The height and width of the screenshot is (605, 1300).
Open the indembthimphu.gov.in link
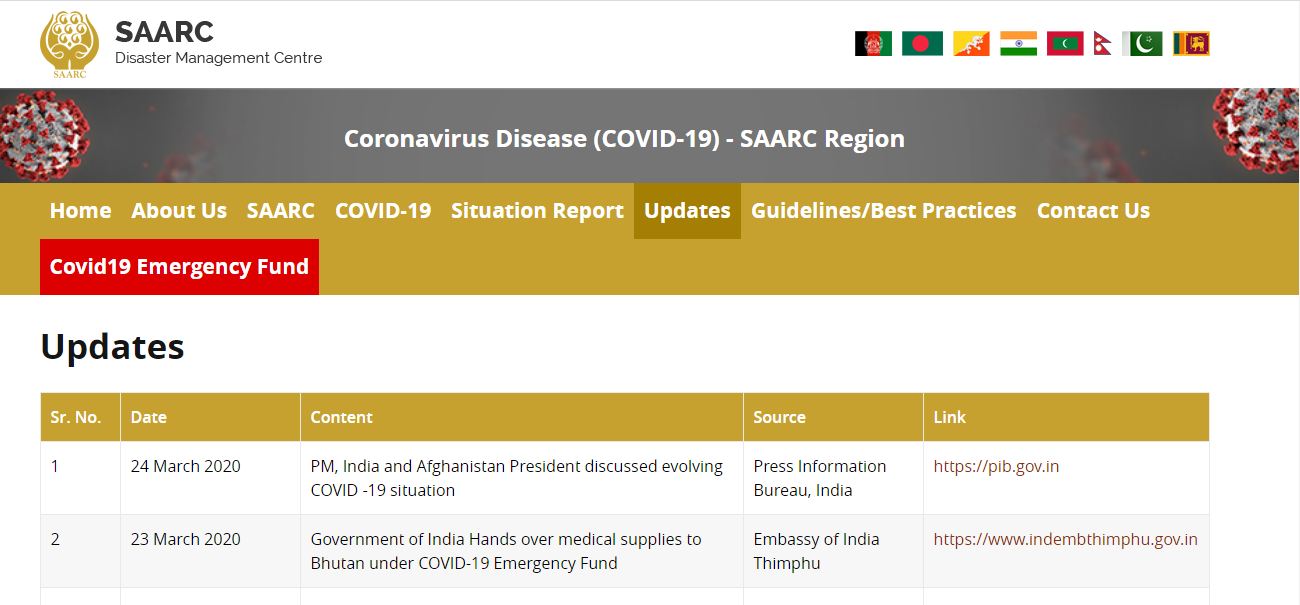click(x=1065, y=539)
